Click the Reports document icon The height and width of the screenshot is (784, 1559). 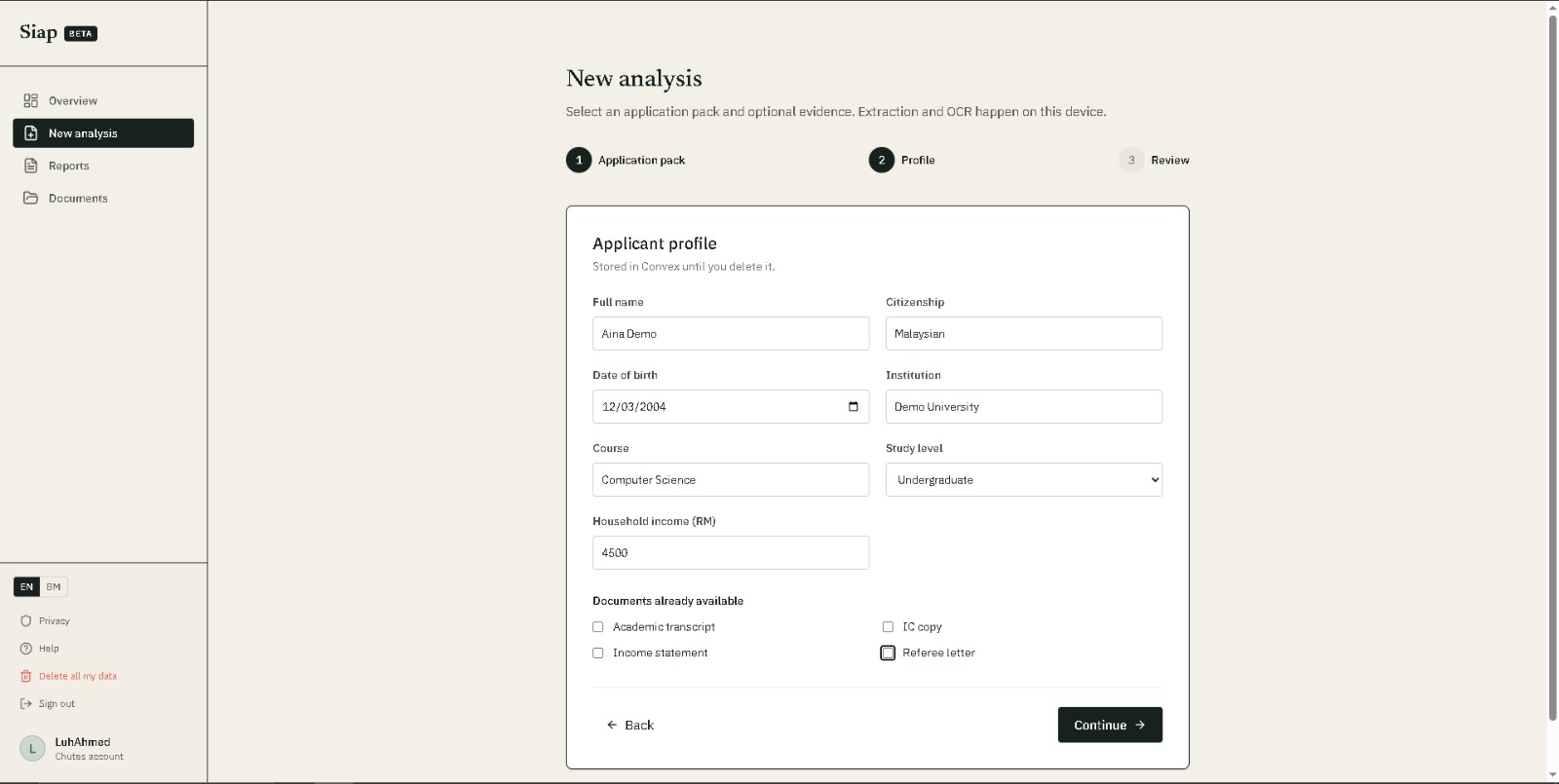pyautogui.click(x=31, y=166)
